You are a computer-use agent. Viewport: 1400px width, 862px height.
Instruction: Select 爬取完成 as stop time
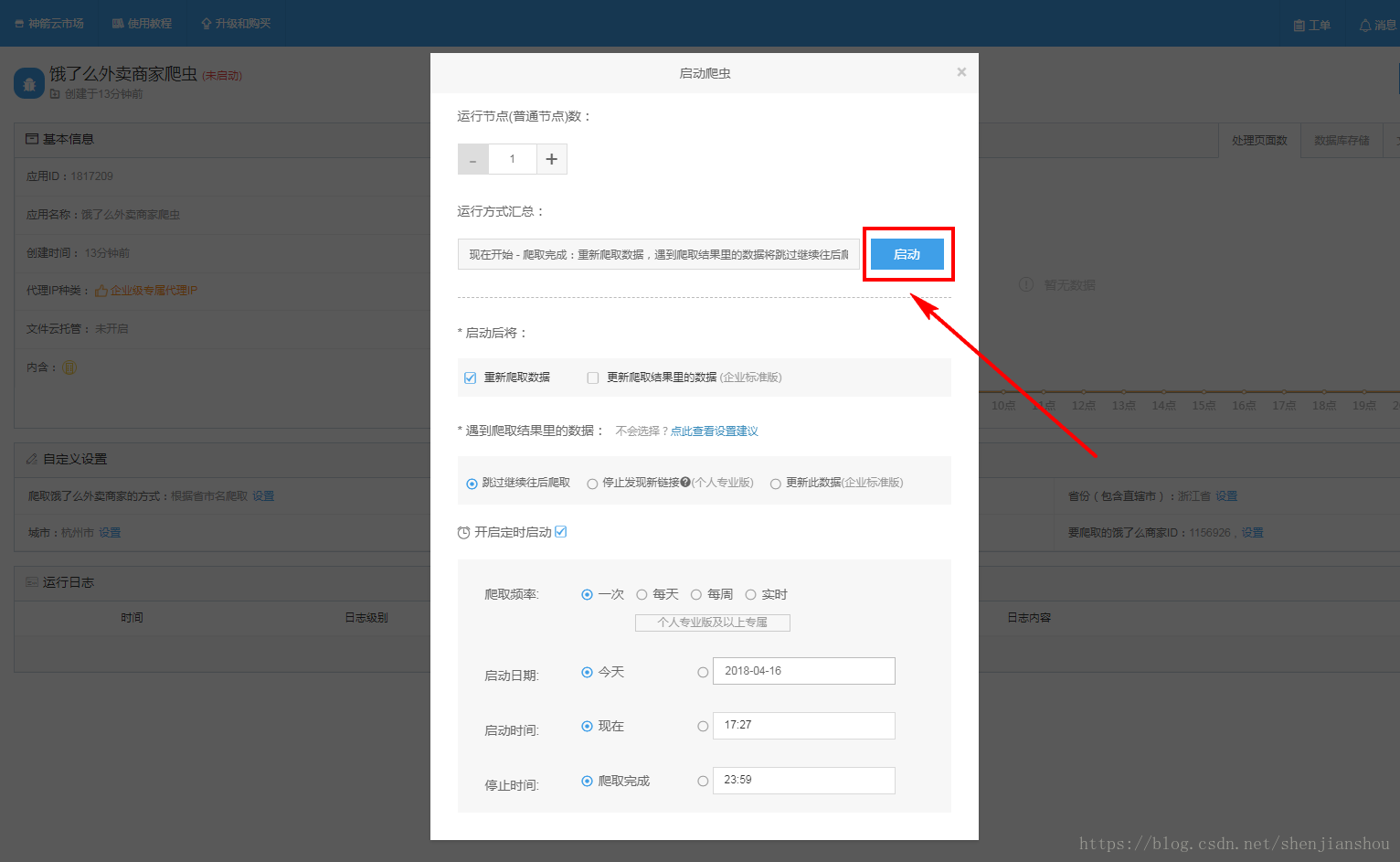tap(587, 781)
